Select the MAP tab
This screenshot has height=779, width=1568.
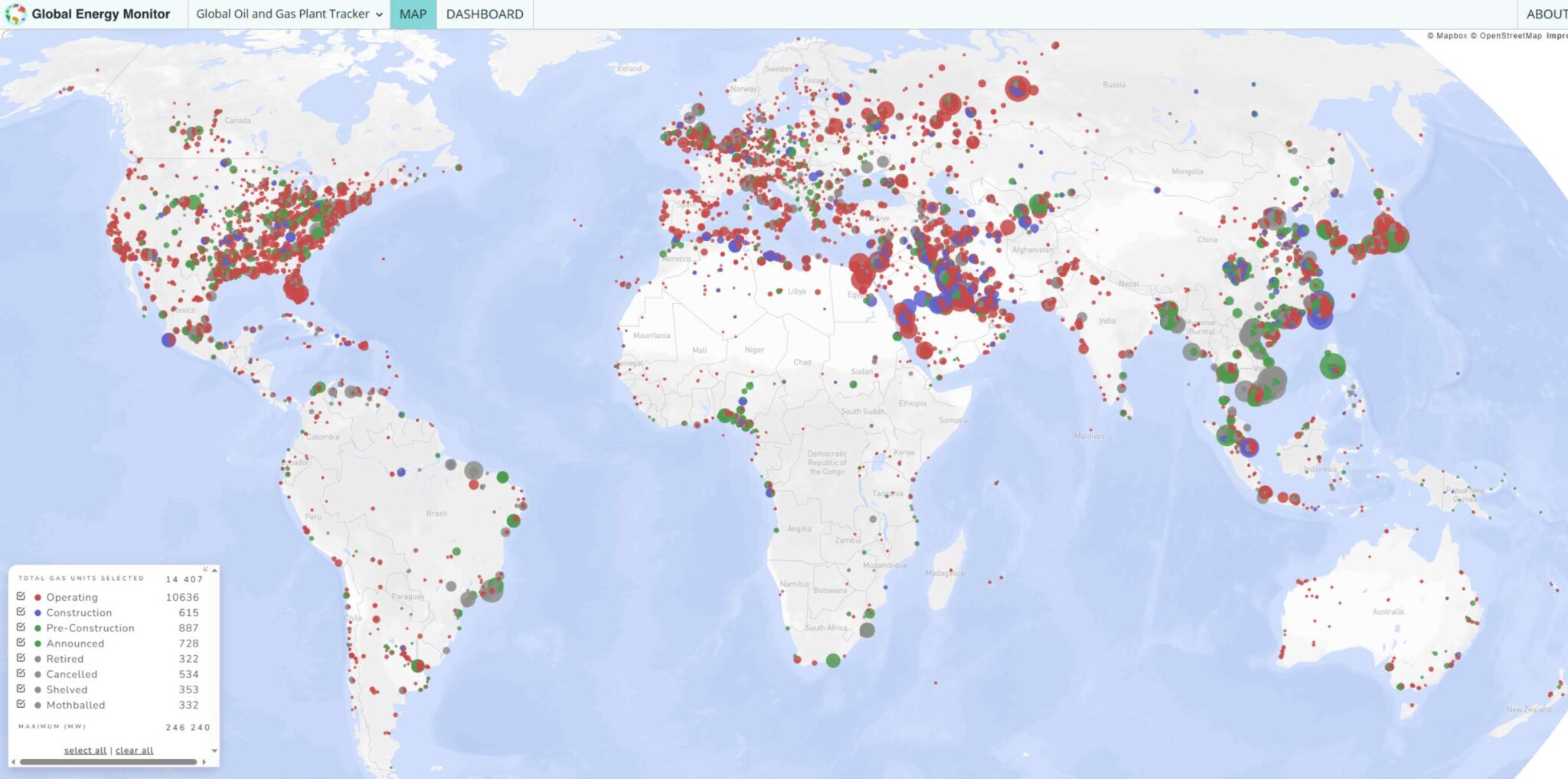(x=413, y=14)
